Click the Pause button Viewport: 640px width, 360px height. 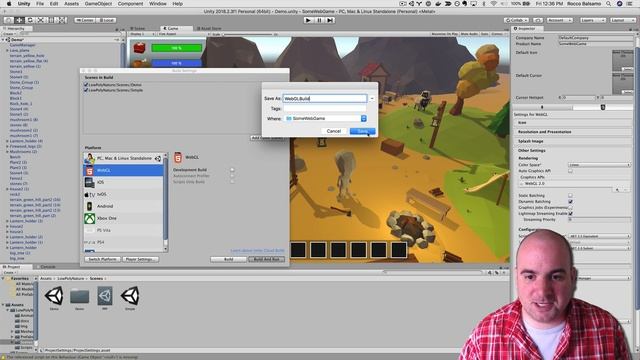tap(319, 20)
